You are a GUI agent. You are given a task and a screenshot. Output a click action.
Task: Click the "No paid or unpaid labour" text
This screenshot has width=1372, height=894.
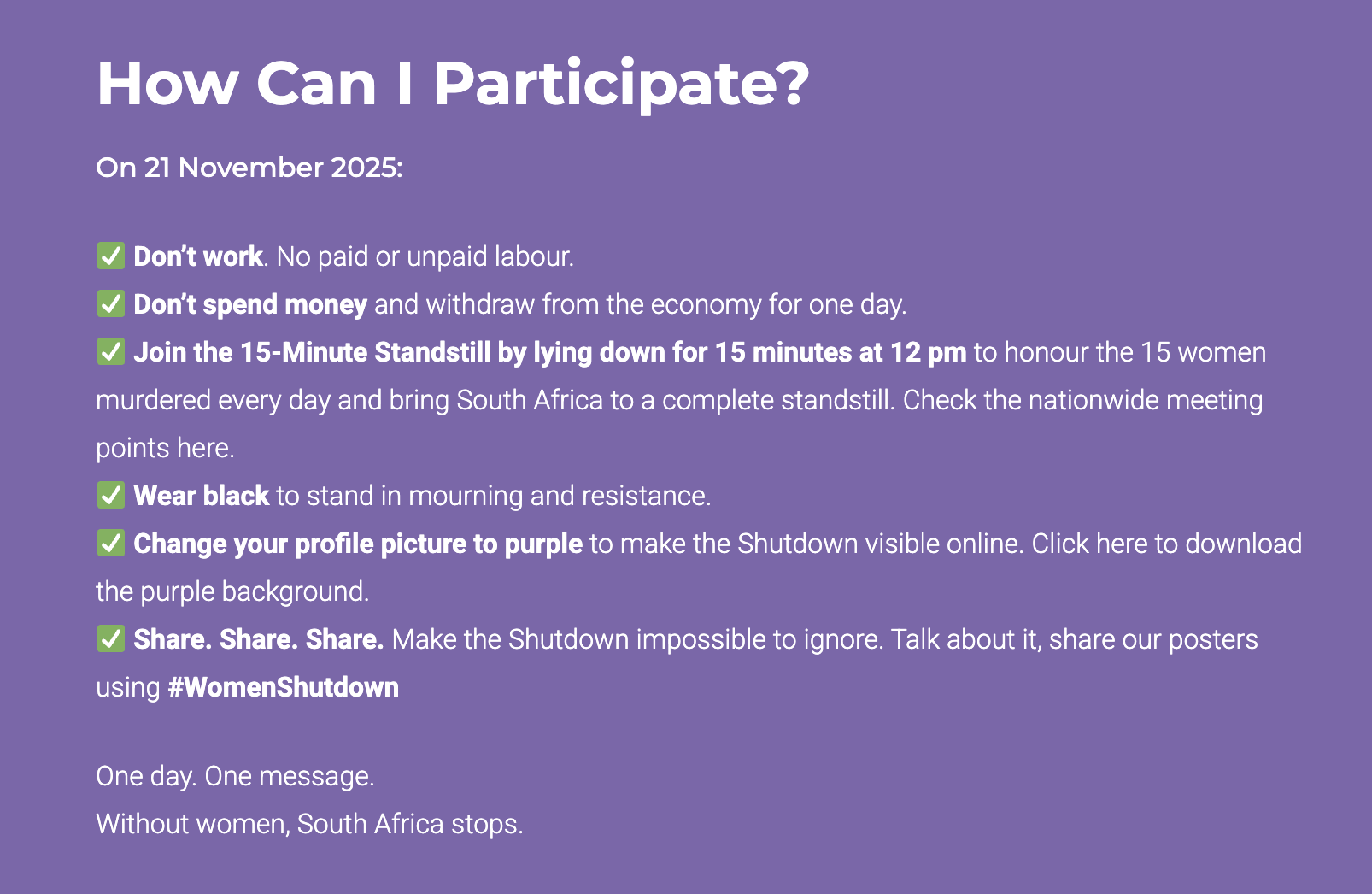(424, 256)
